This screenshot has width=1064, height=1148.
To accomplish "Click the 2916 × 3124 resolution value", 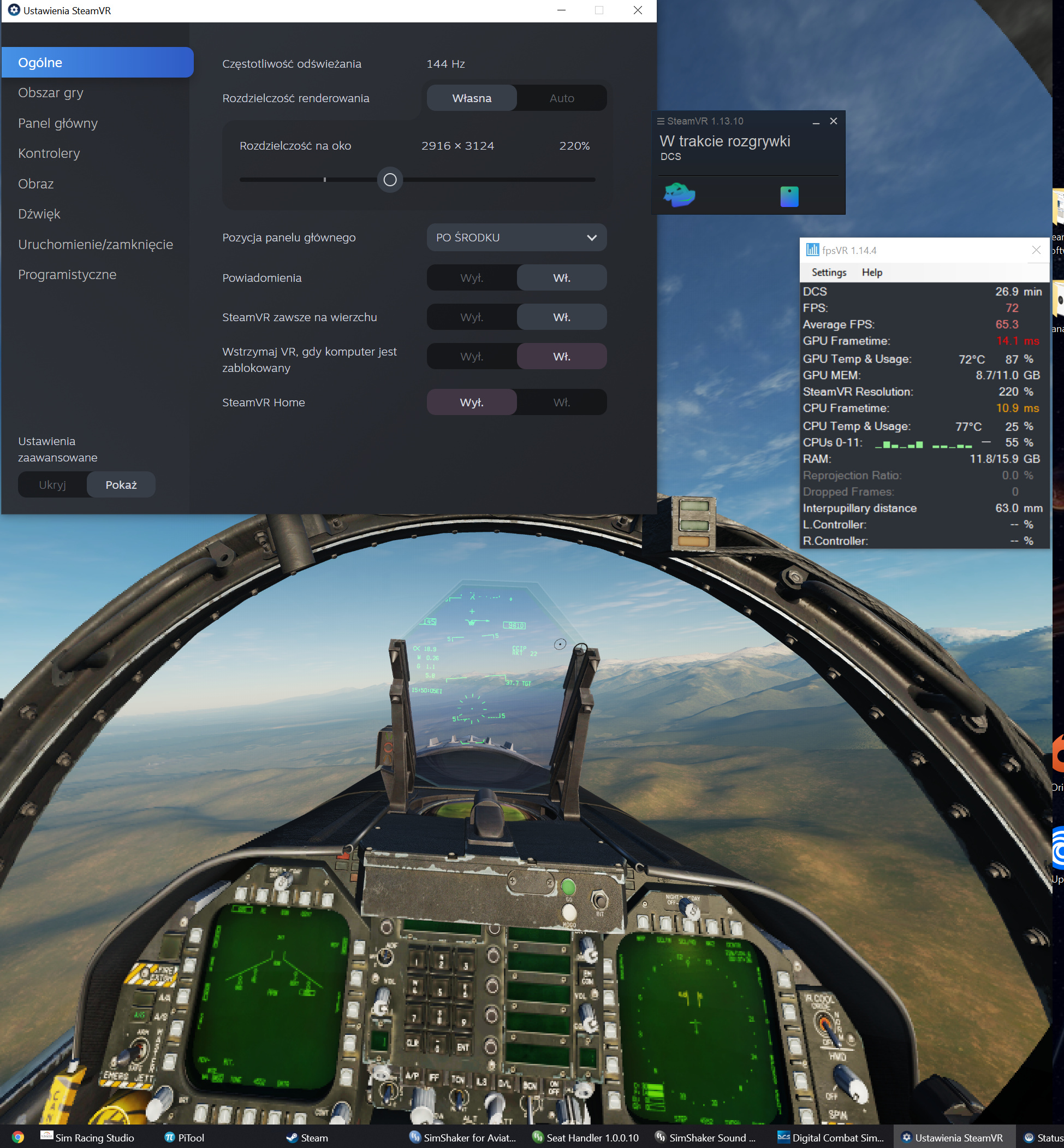I will 457,146.
